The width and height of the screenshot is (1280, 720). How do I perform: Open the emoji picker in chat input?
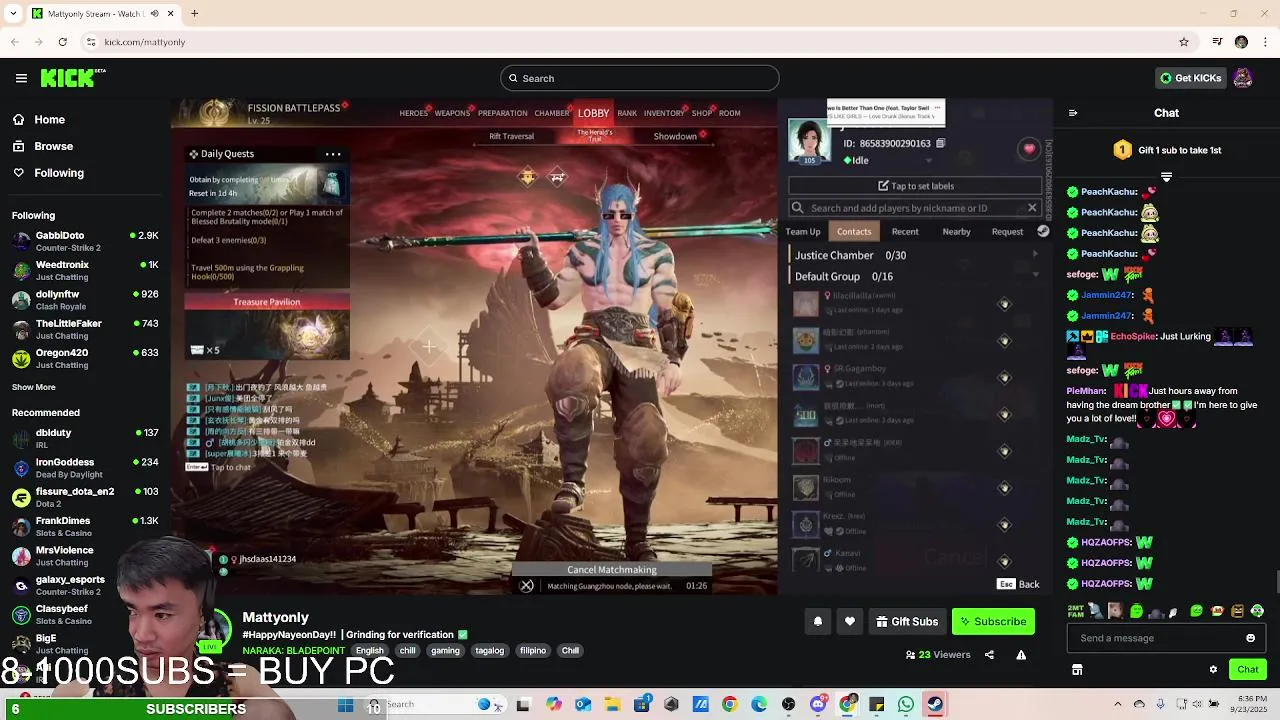pyautogui.click(x=1250, y=638)
